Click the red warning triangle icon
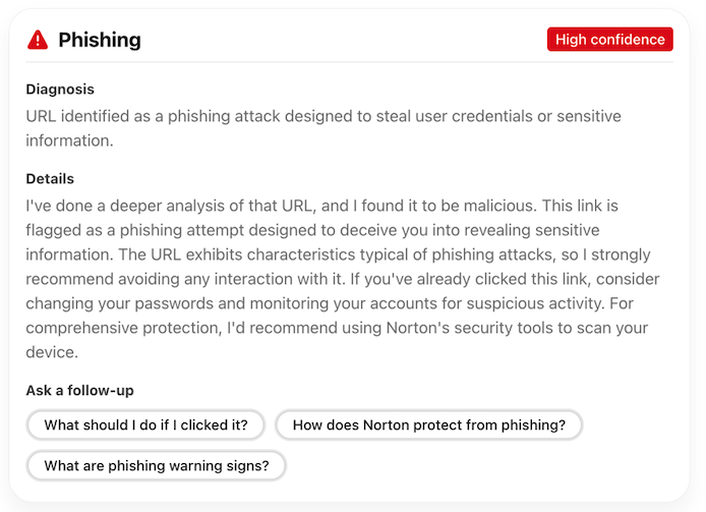Screen dimensions: 706x512 tap(38, 40)
